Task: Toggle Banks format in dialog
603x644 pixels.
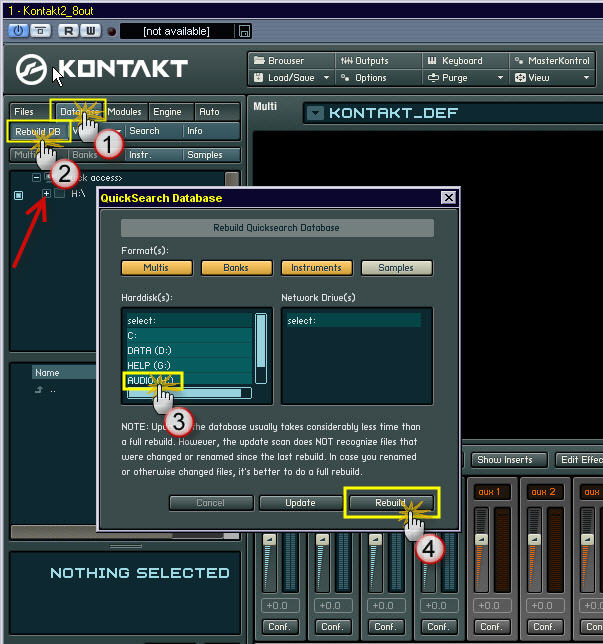Action: click(236, 268)
